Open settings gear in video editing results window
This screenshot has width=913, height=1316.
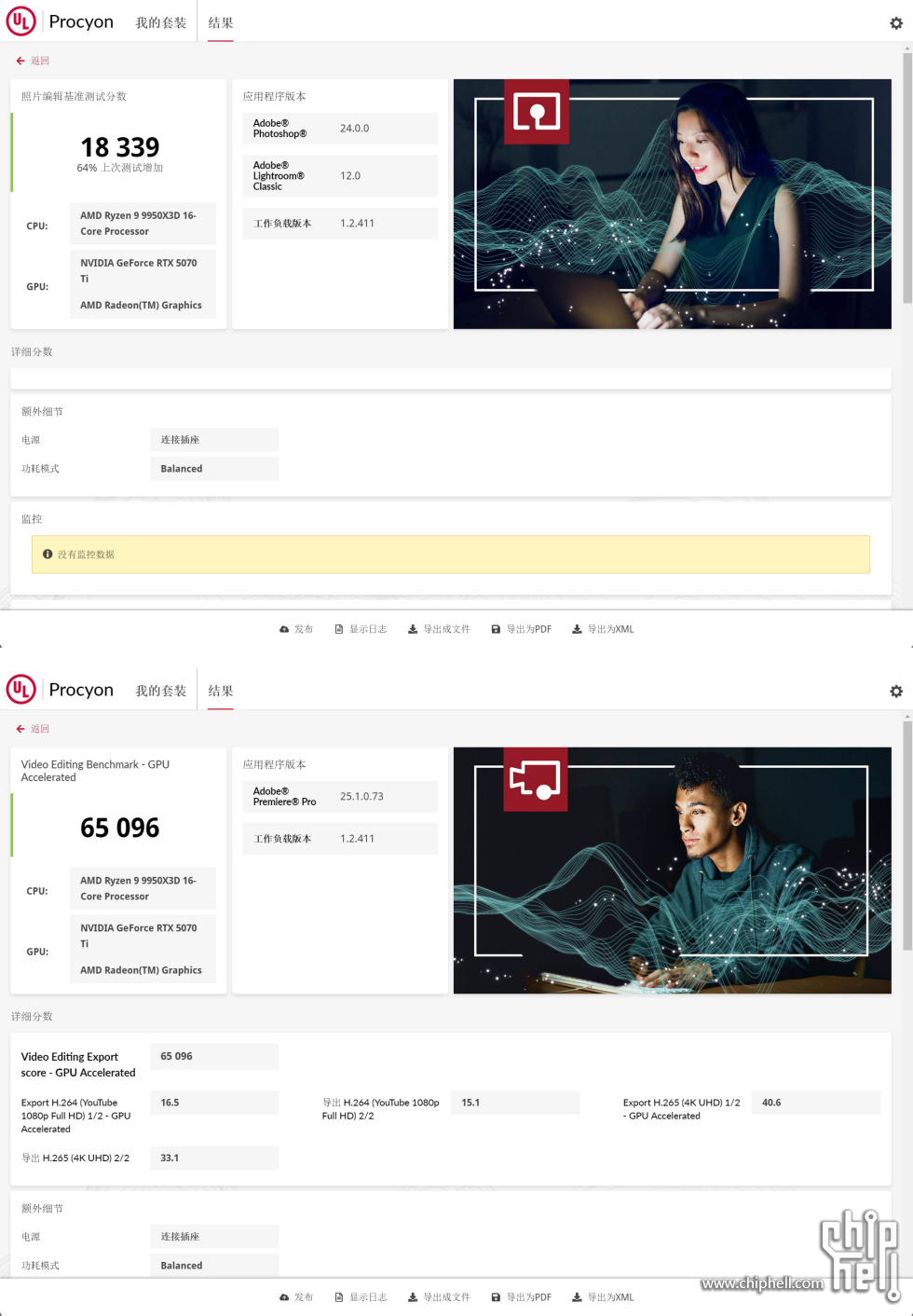tap(896, 692)
